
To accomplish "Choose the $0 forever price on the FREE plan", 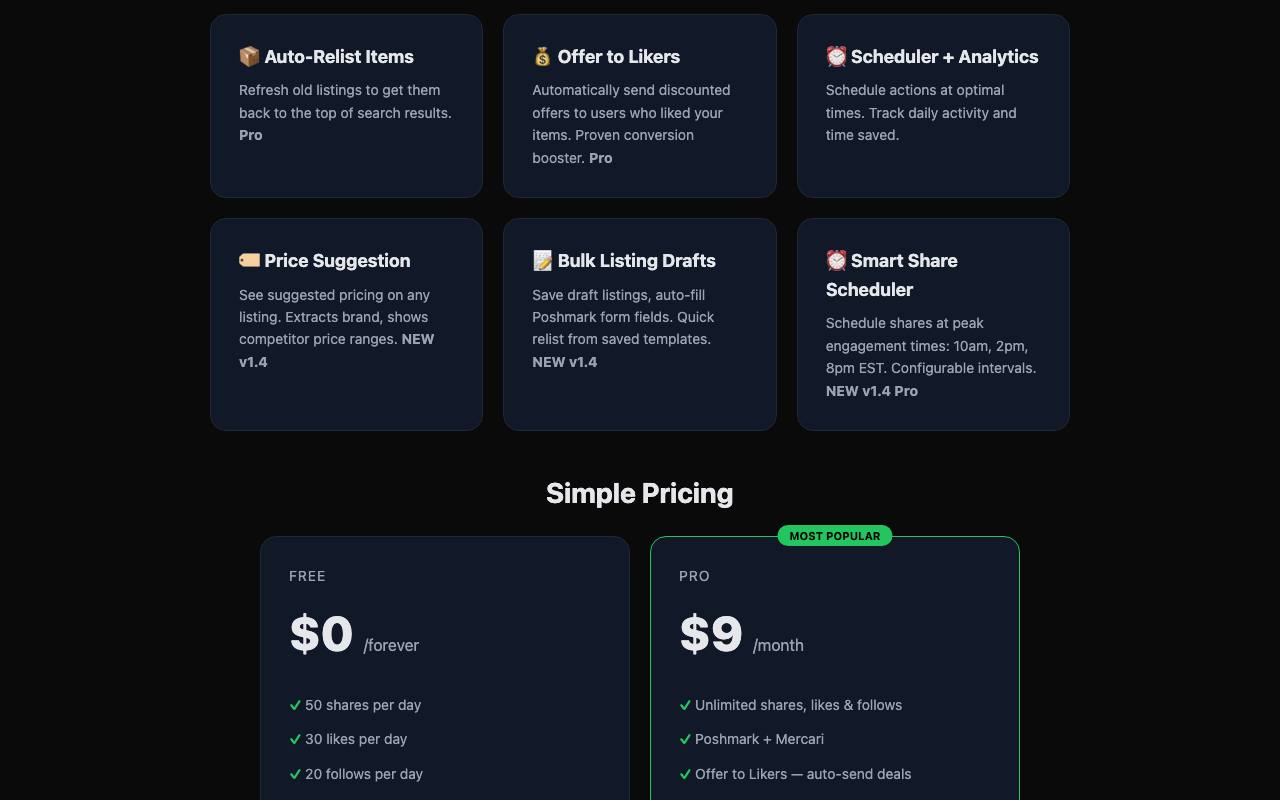I will [354, 634].
